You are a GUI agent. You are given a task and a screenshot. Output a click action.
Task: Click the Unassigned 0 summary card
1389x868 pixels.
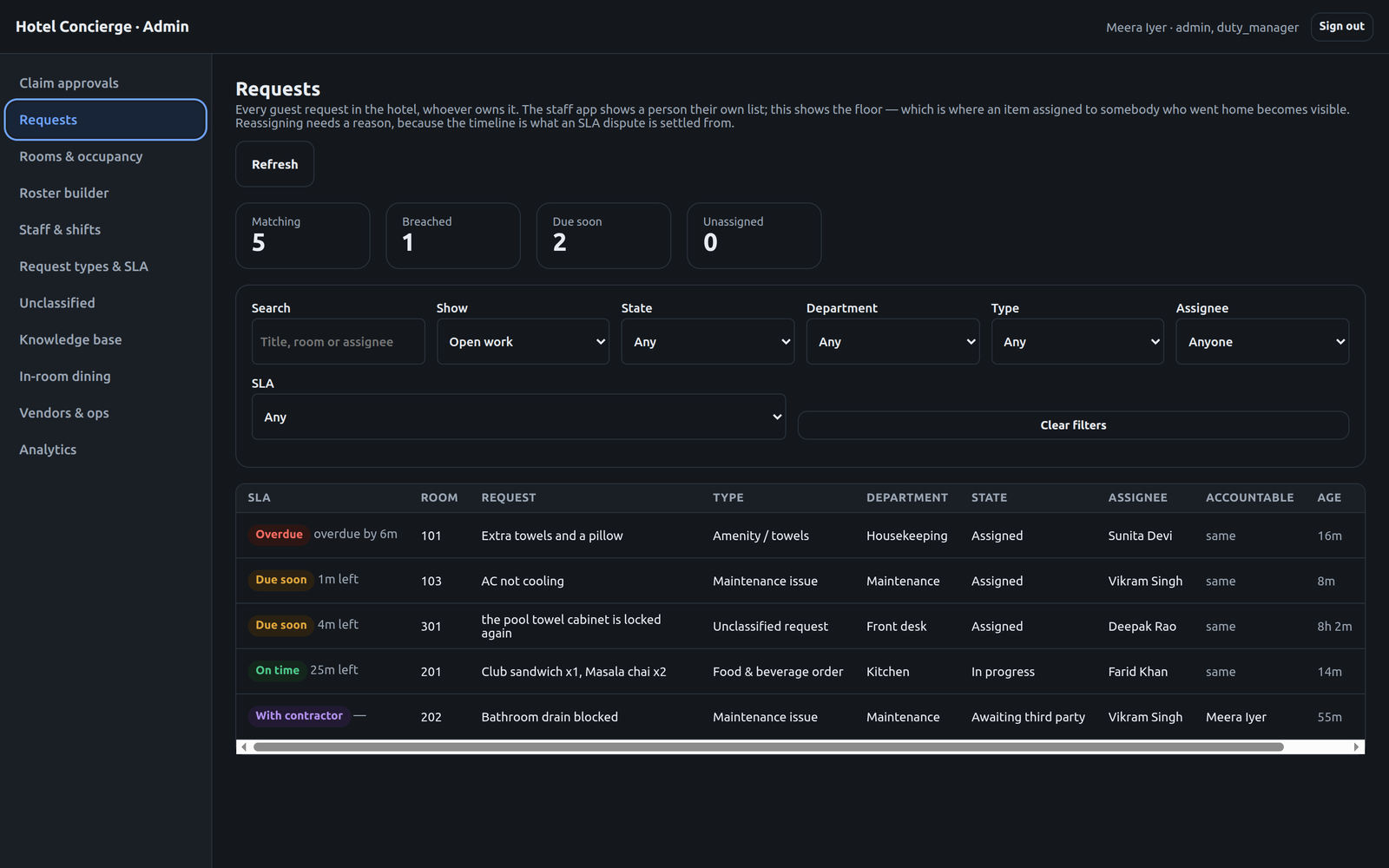pos(754,236)
